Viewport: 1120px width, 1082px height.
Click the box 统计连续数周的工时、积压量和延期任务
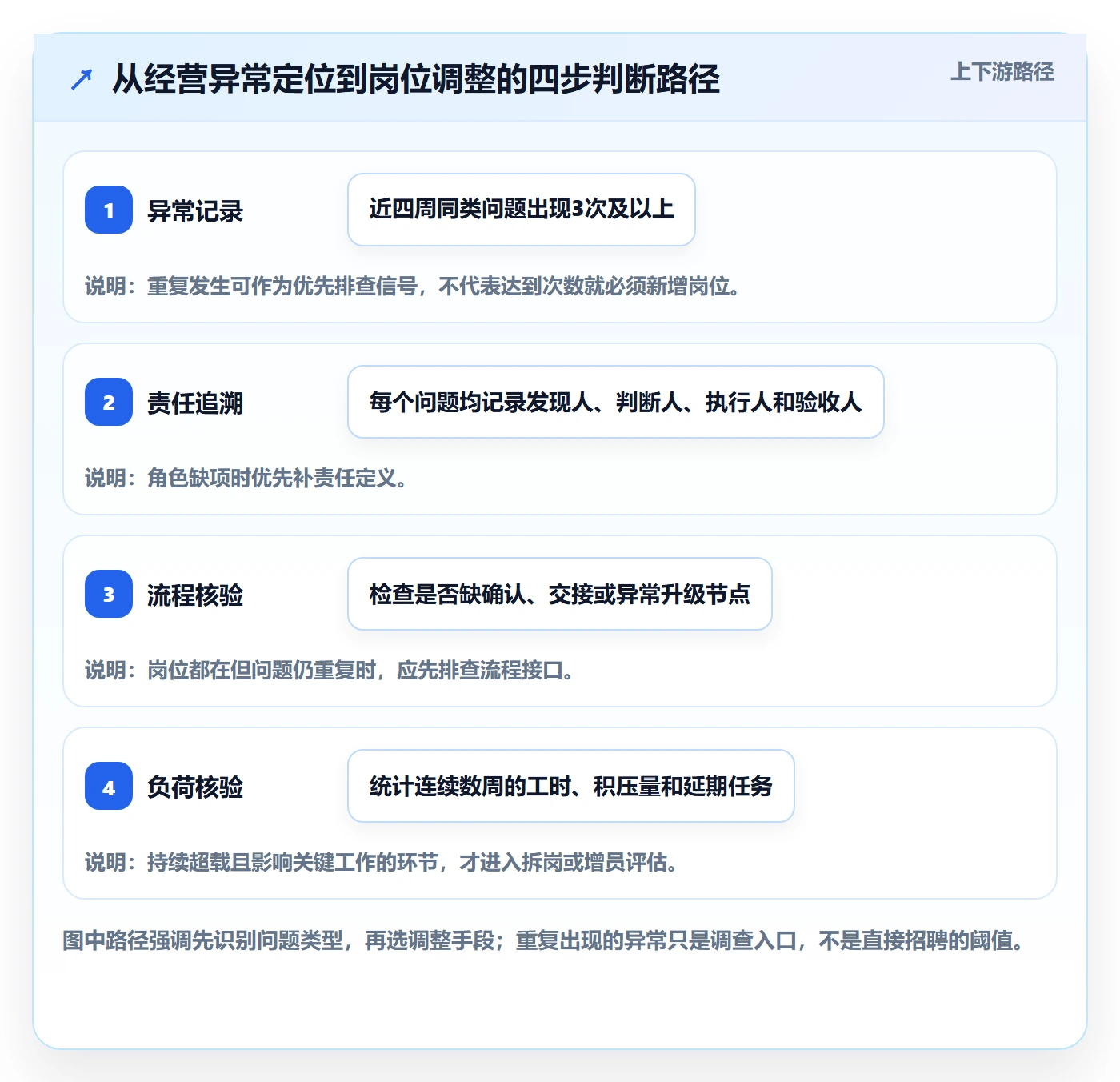click(x=571, y=786)
